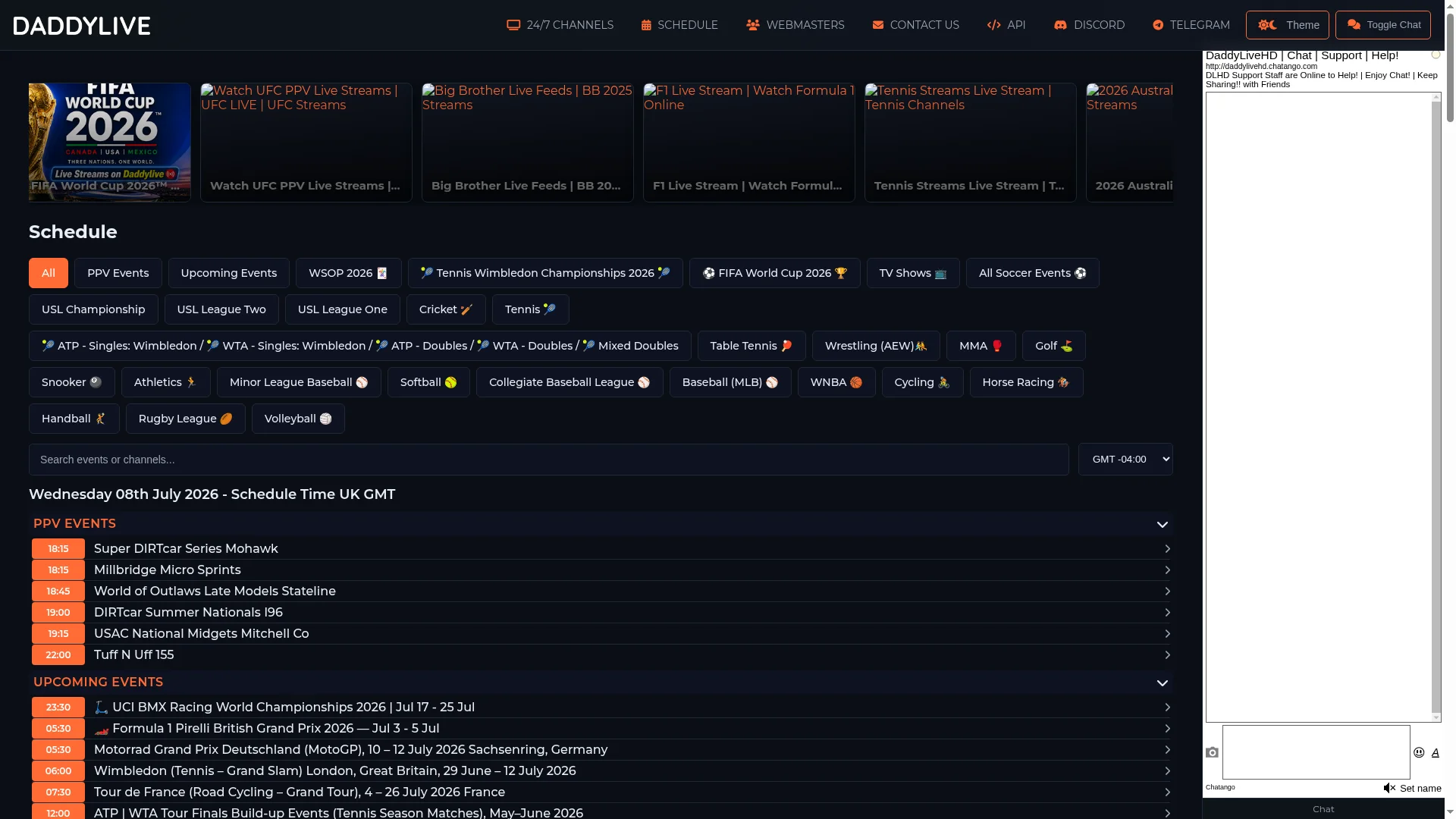Filter by Golf
This screenshot has height=819, width=1456.
click(x=1054, y=346)
